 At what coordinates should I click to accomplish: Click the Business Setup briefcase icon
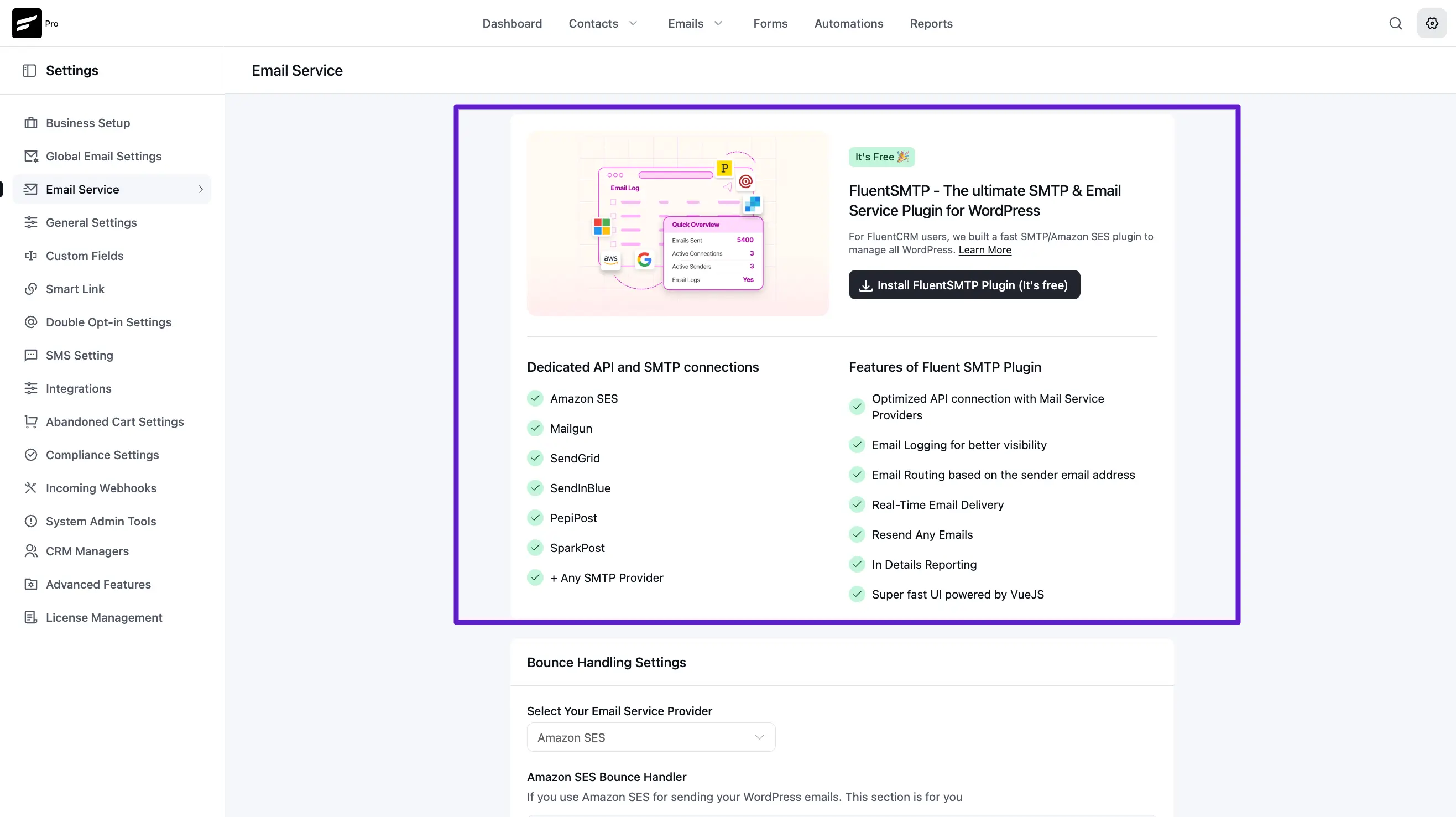coord(31,123)
